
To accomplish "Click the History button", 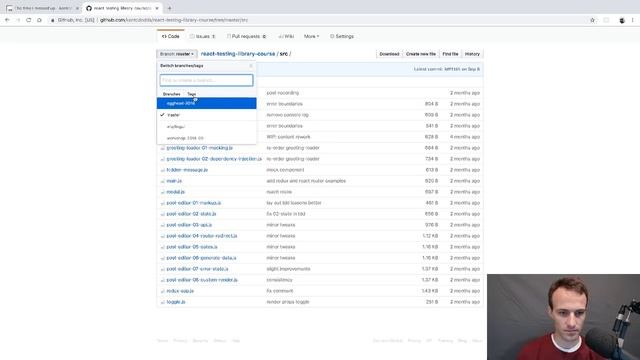I will coord(472,54).
